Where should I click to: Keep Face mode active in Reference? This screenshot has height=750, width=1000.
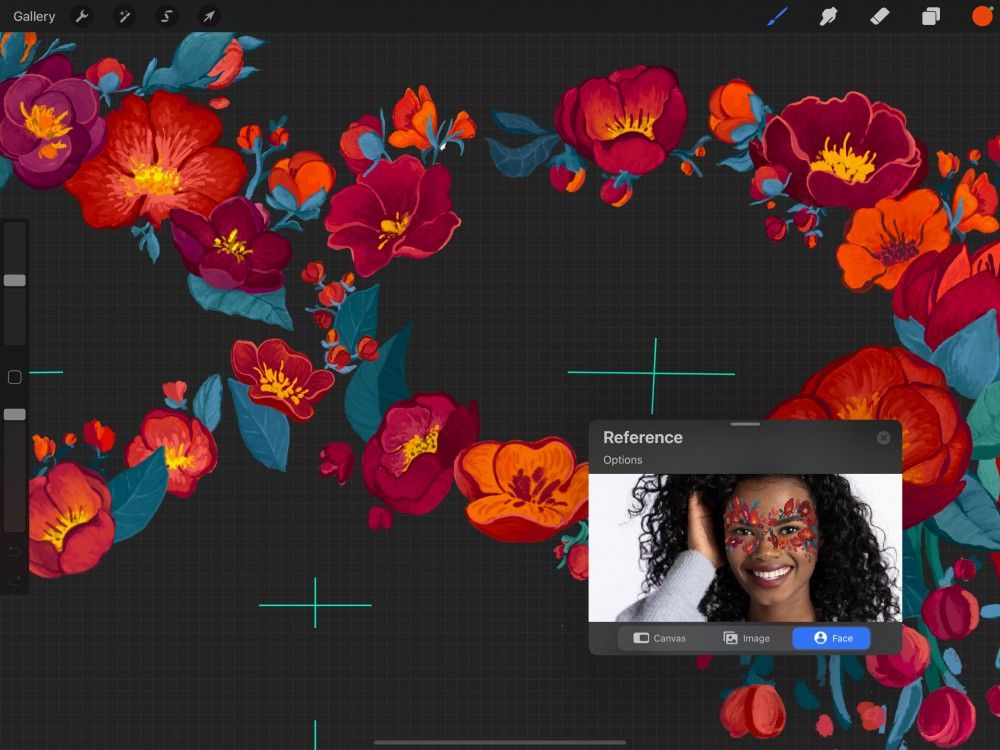click(830, 638)
